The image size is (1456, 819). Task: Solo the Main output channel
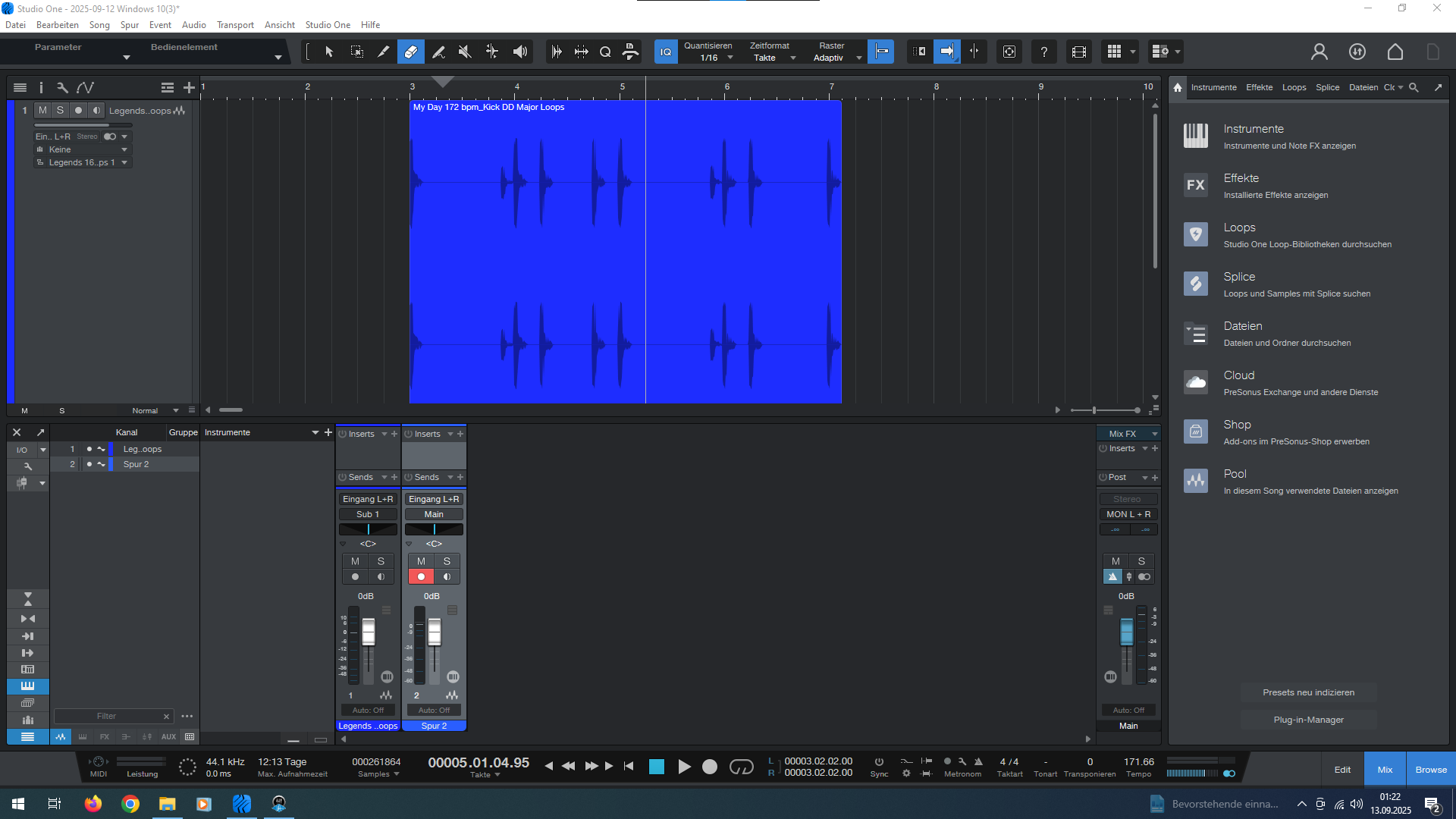(1141, 561)
